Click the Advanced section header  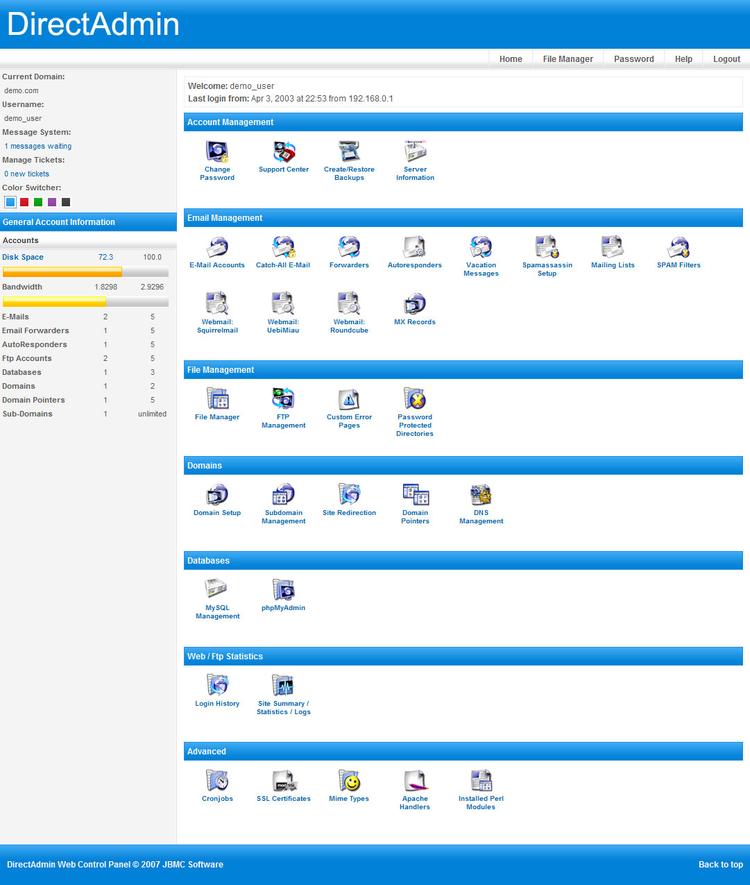463,751
